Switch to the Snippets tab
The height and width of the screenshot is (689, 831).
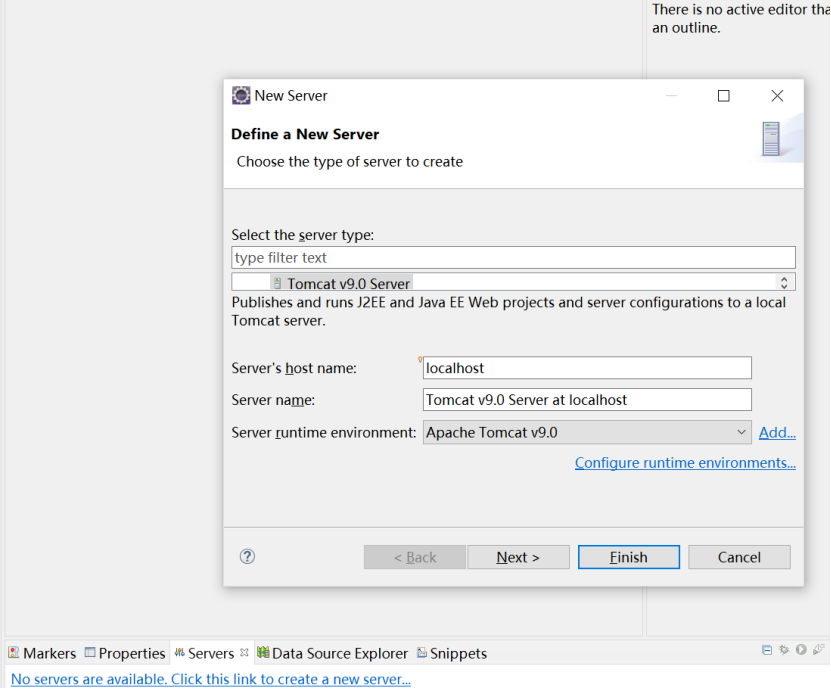(452, 653)
